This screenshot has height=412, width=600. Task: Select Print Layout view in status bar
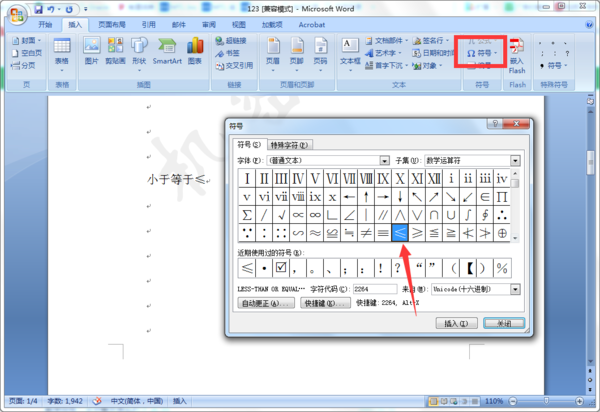pyautogui.click(x=434, y=401)
